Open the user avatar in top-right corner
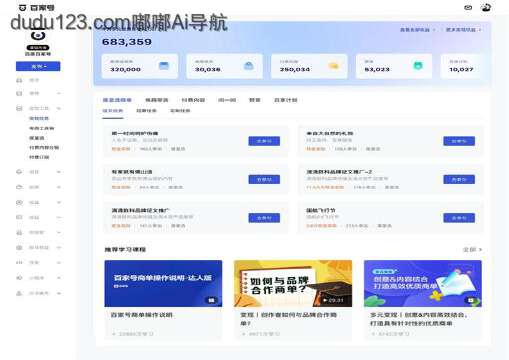This screenshot has height=360, width=509. pyautogui.click(x=486, y=7)
